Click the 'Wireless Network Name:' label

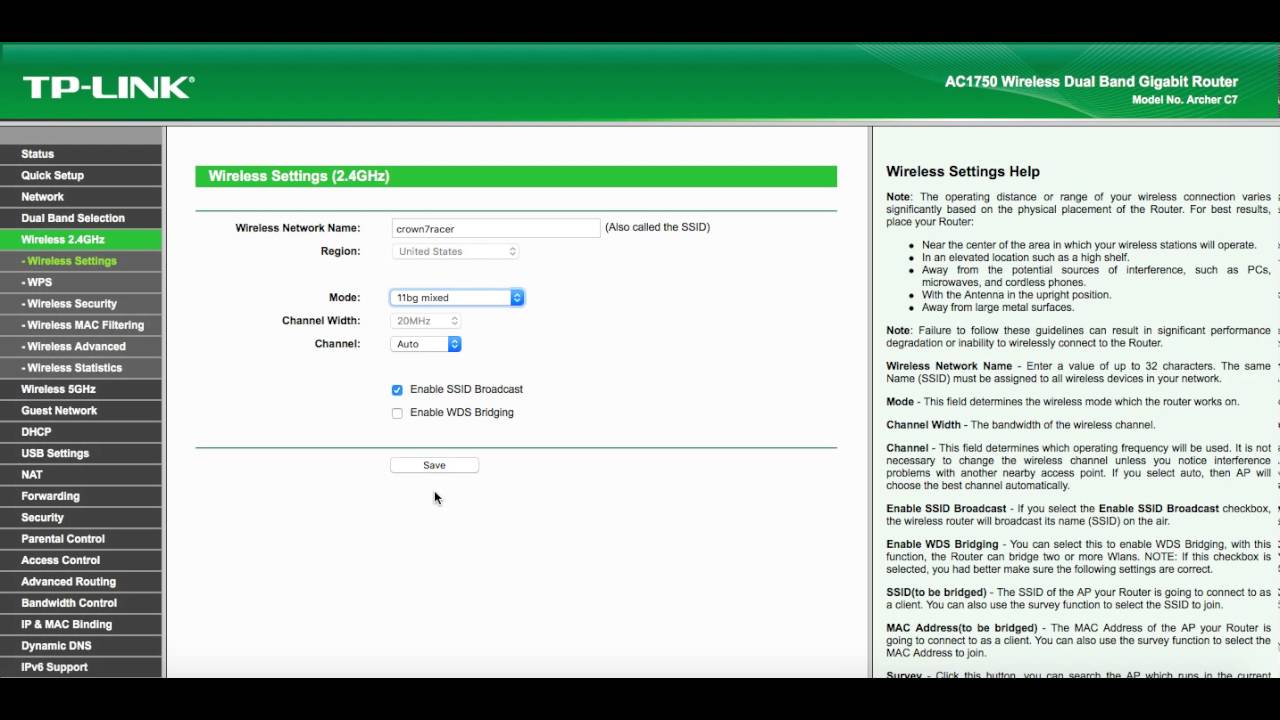[x=298, y=228]
